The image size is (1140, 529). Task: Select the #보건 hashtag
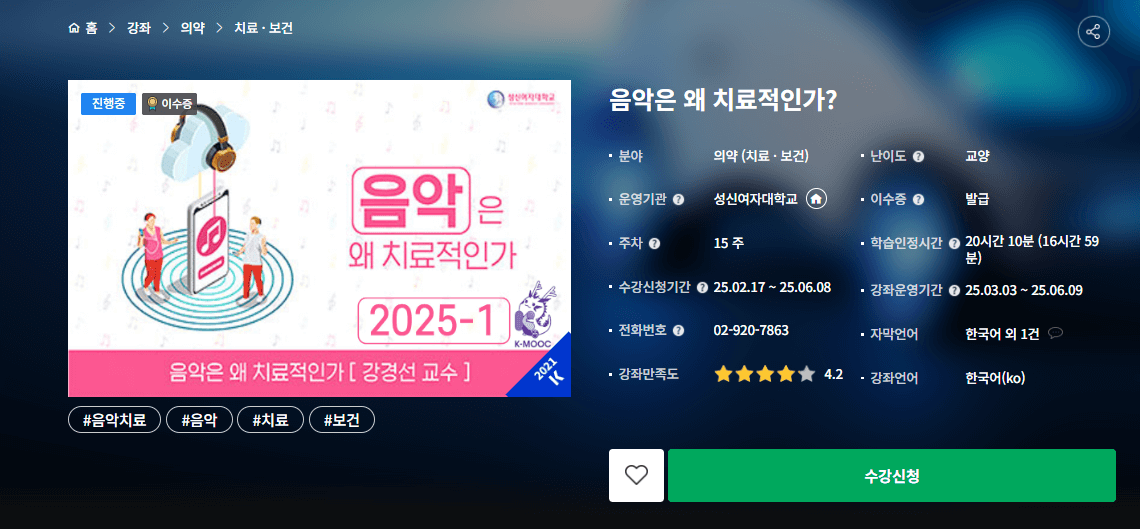(x=342, y=420)
